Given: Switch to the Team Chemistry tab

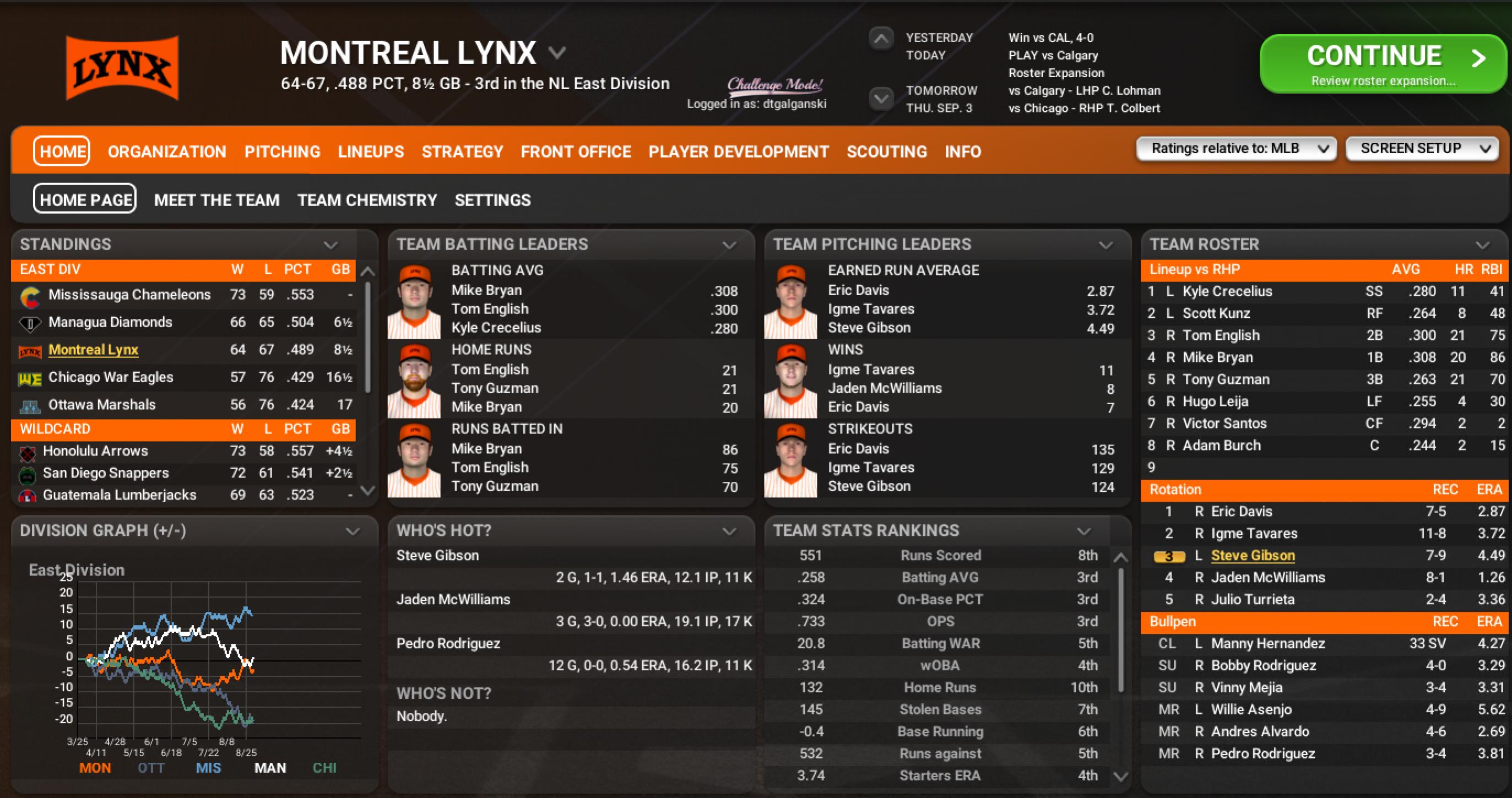Looking at the screenshot, I should click(x=367, y=200).
